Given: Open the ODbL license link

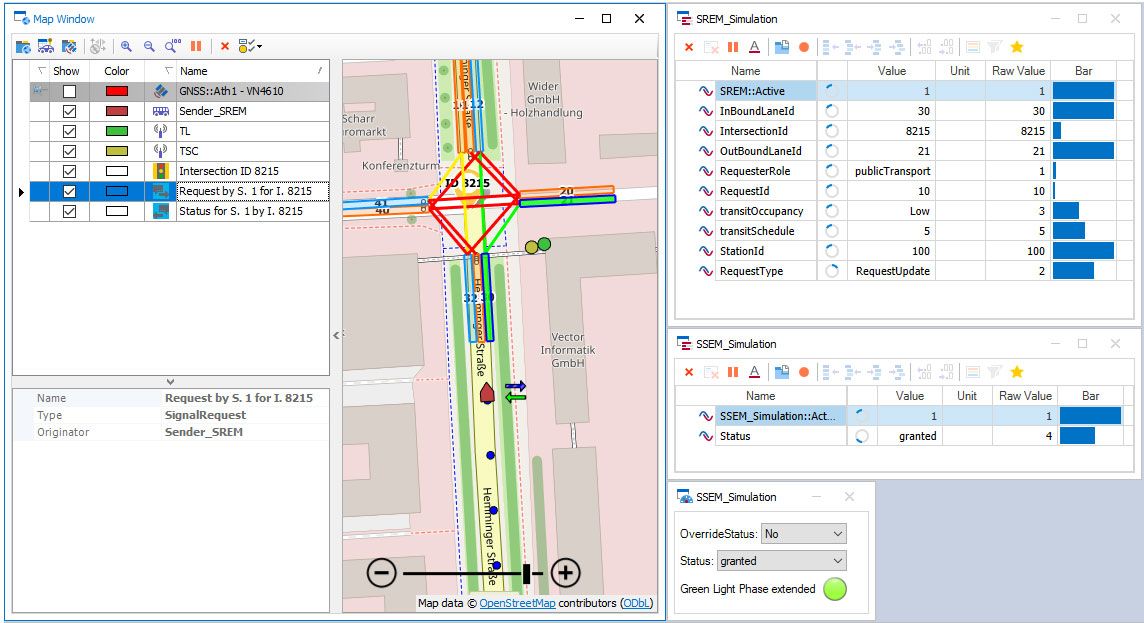Looking at the screenshot, I should (x=637, y=603).
